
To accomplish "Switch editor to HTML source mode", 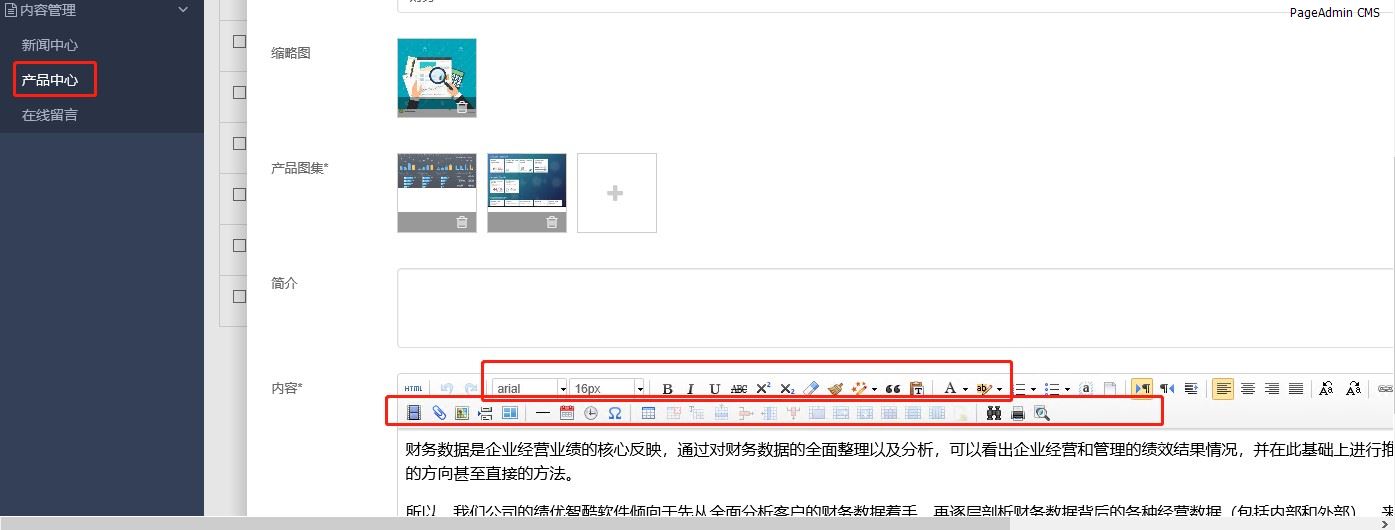I will [413, 389].
